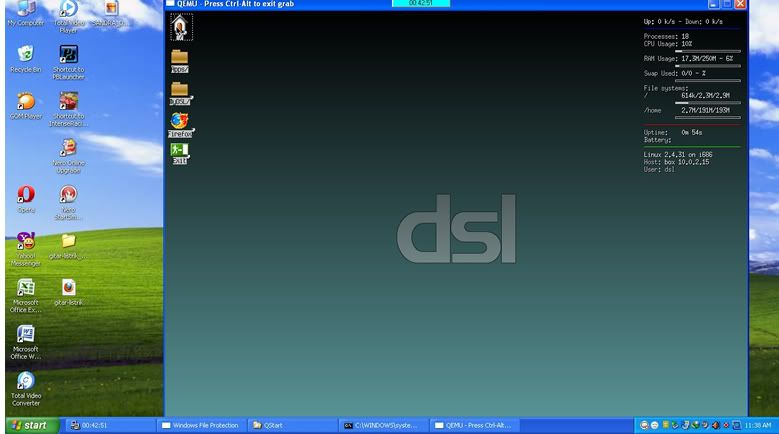Click the 'Processes: 18' text
This screenshot has width=779, height=434.
pyautogui.click(x=666, y=36)
